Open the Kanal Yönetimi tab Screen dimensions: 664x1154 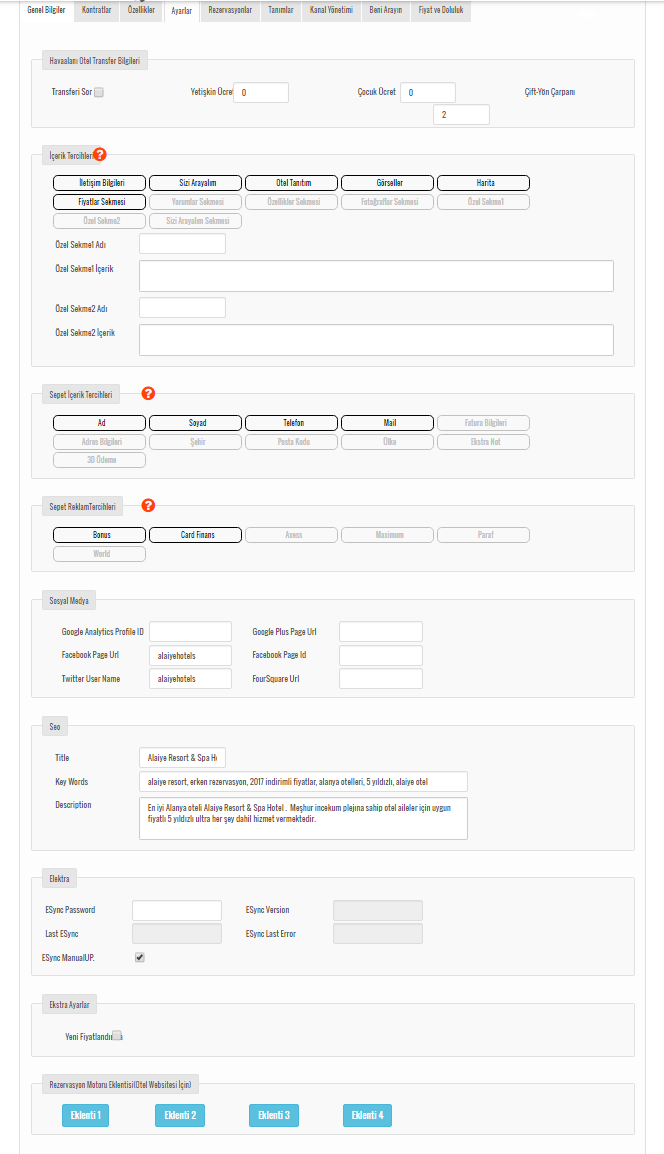click(331, 10)
